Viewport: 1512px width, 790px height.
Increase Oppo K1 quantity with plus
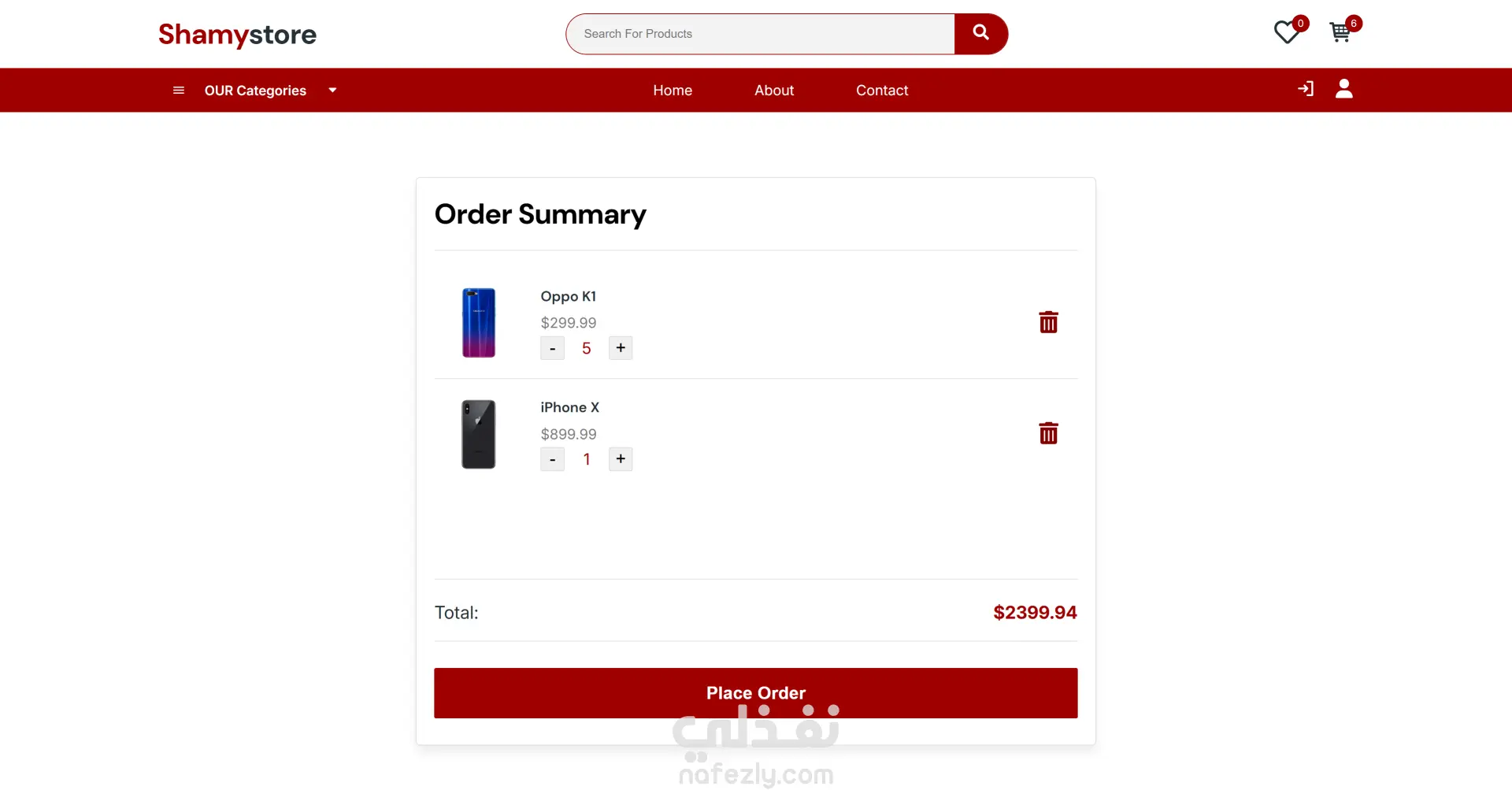pyautogui.click(x=621, y=348)
